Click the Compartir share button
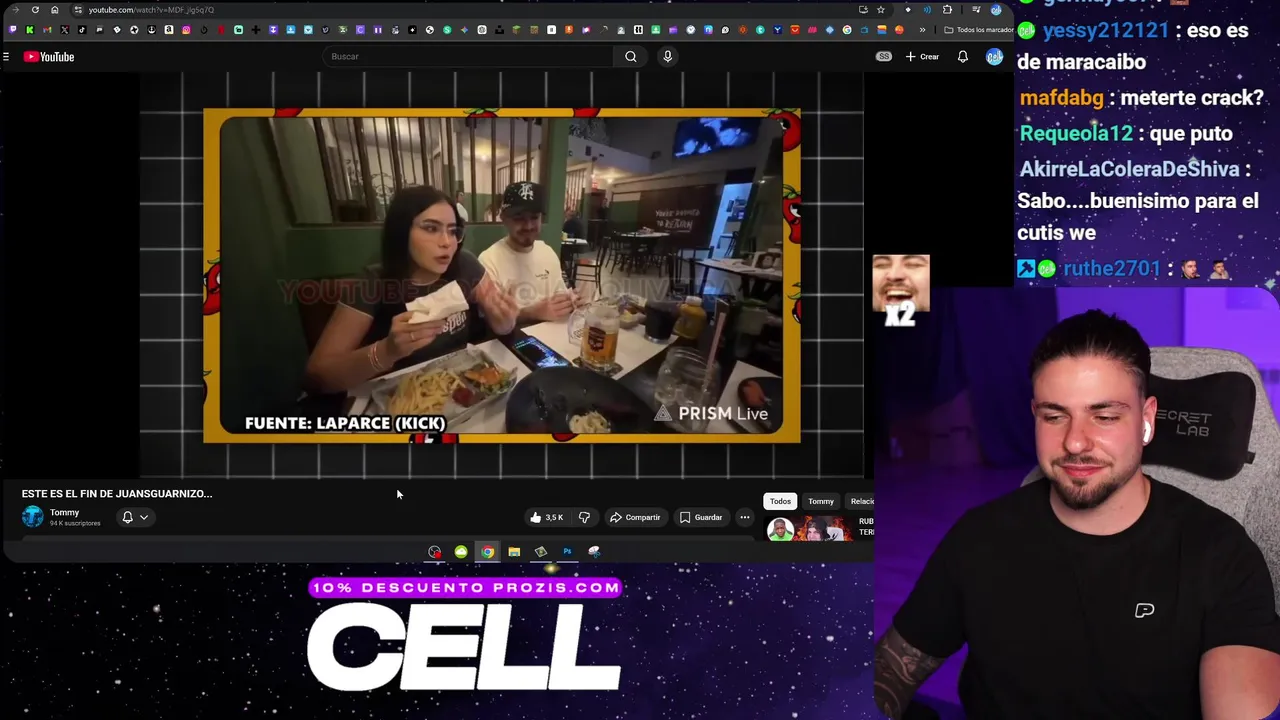 [635, 517]
